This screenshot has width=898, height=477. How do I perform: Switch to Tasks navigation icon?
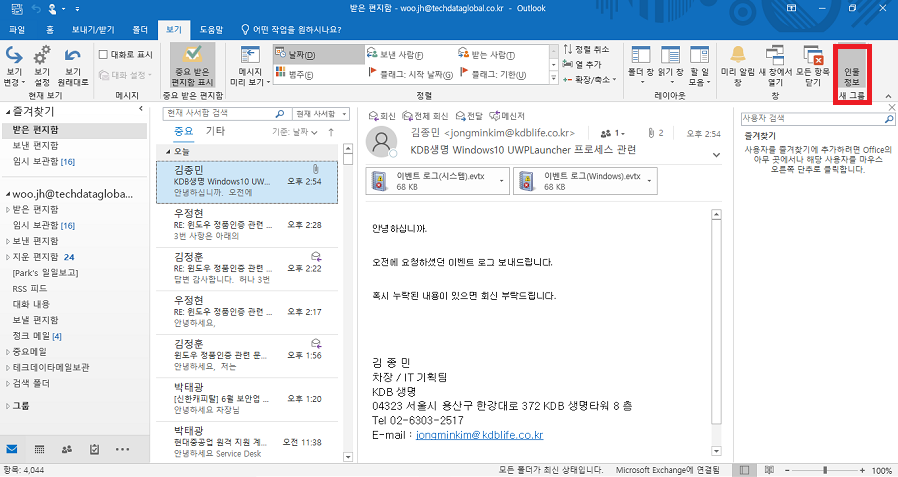(94, 449)
